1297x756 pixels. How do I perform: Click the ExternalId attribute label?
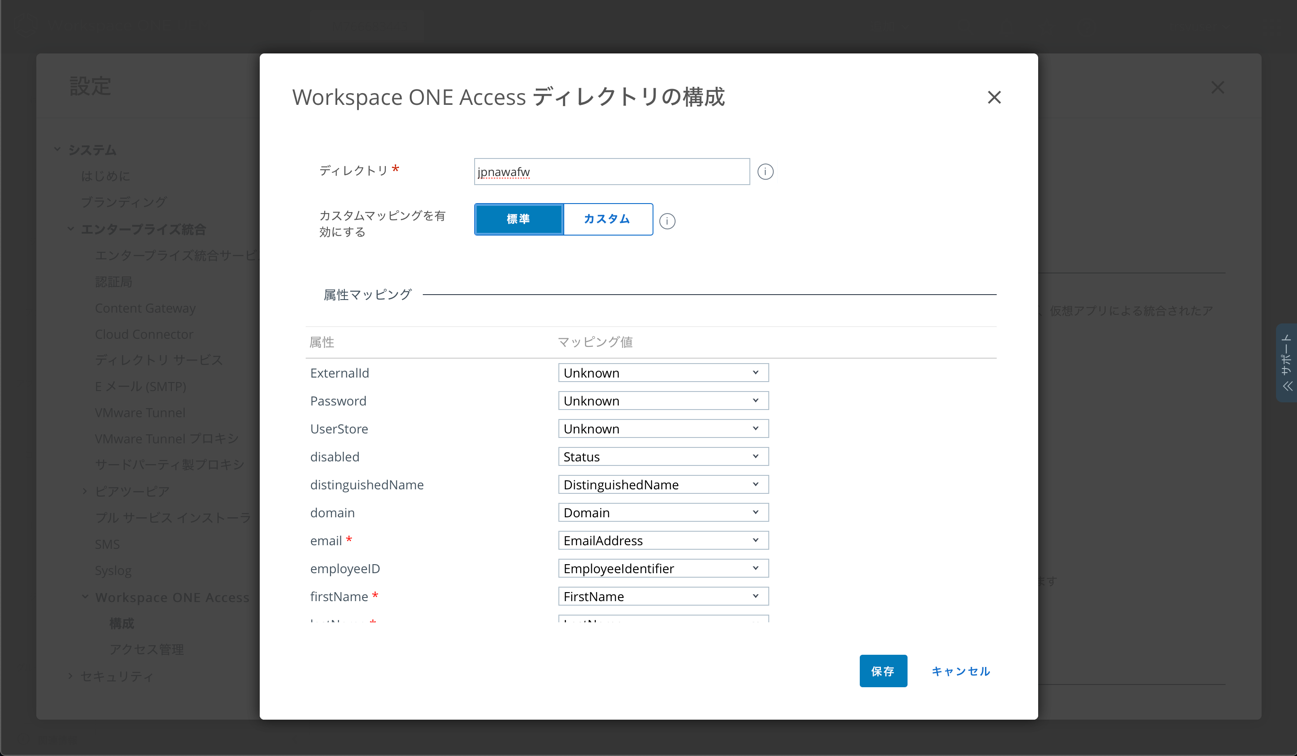340,373
